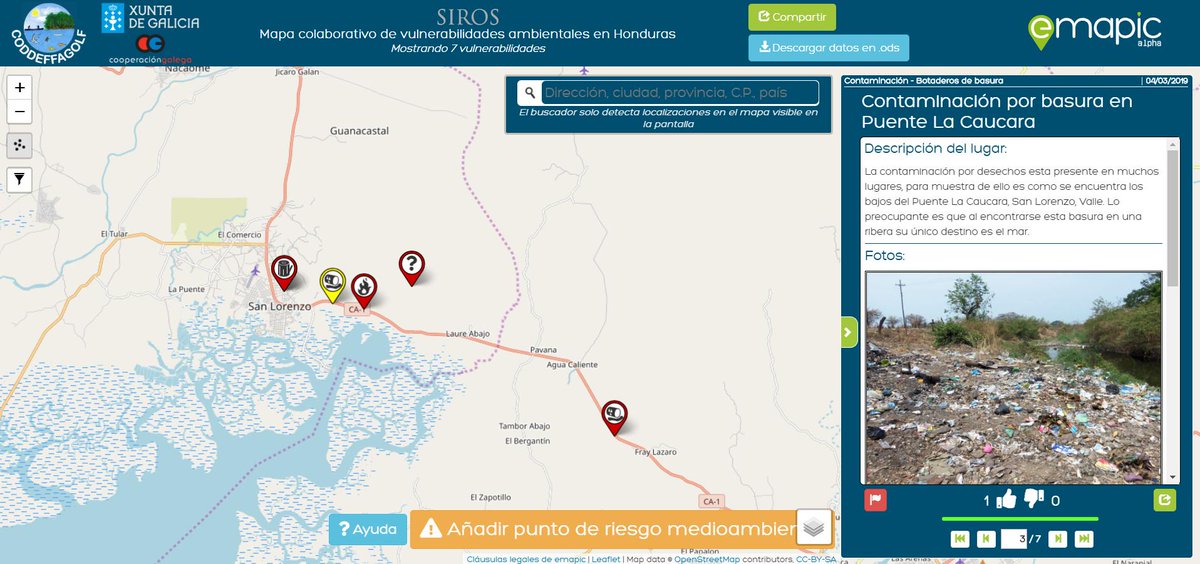Collapse the detail side panel arrow
The image size is (1200, 564).
click(x=849, y=331)
